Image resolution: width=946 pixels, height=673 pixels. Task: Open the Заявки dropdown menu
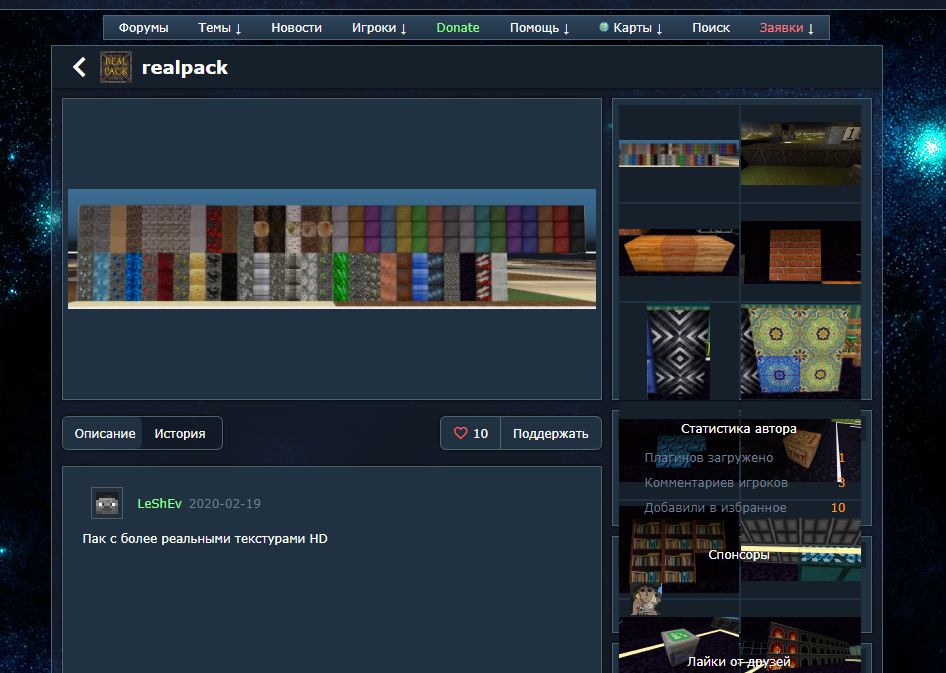786,28
